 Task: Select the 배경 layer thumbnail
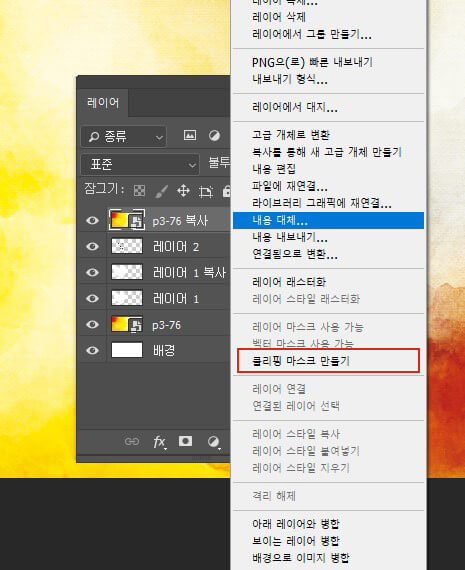[127, 350]
